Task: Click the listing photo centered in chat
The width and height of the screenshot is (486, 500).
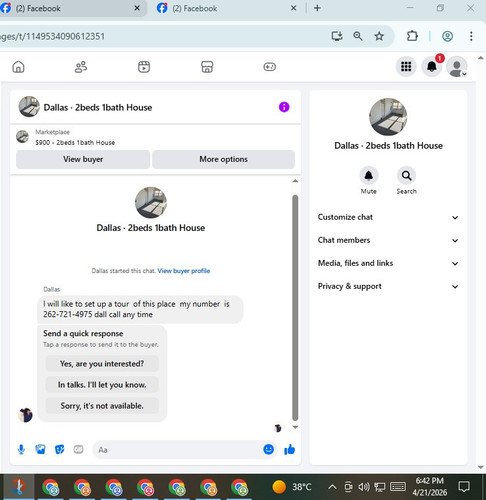Action: coord(151,203)
